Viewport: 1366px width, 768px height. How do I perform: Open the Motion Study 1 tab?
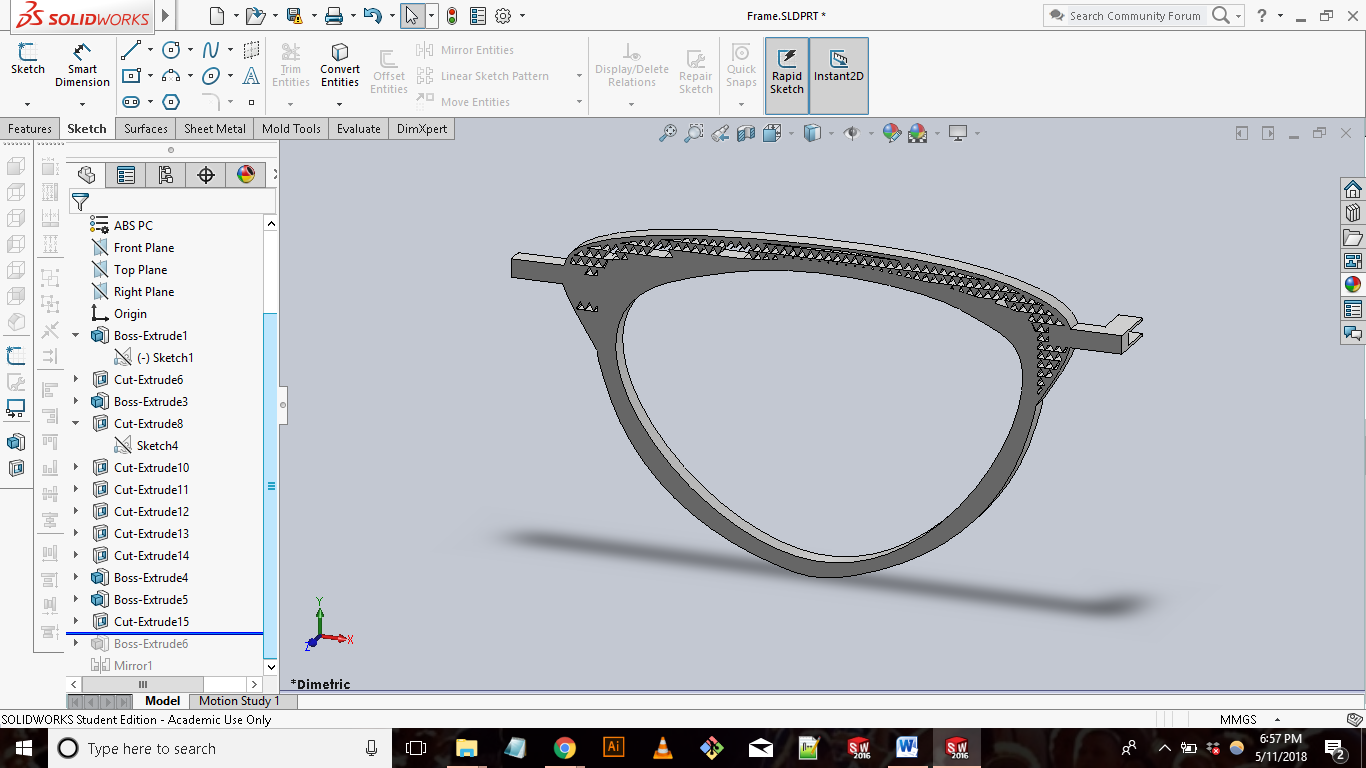tap(239, 701)
